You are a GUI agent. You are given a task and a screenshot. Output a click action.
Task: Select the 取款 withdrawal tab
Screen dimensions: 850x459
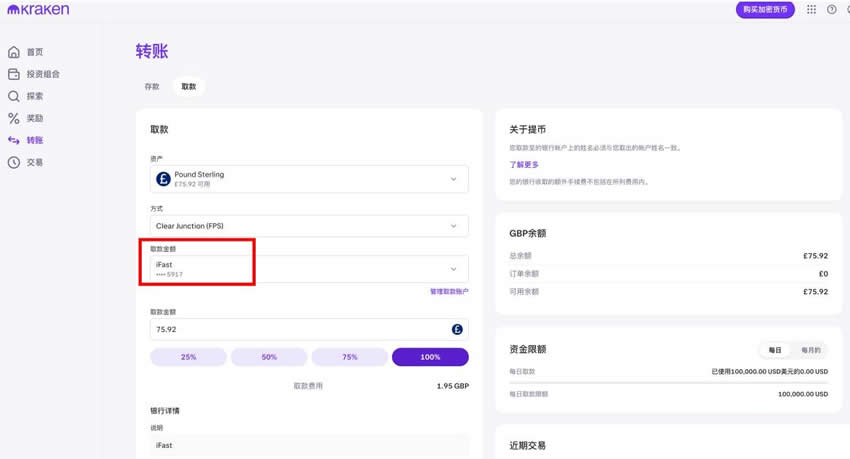[x=188, y=87]
